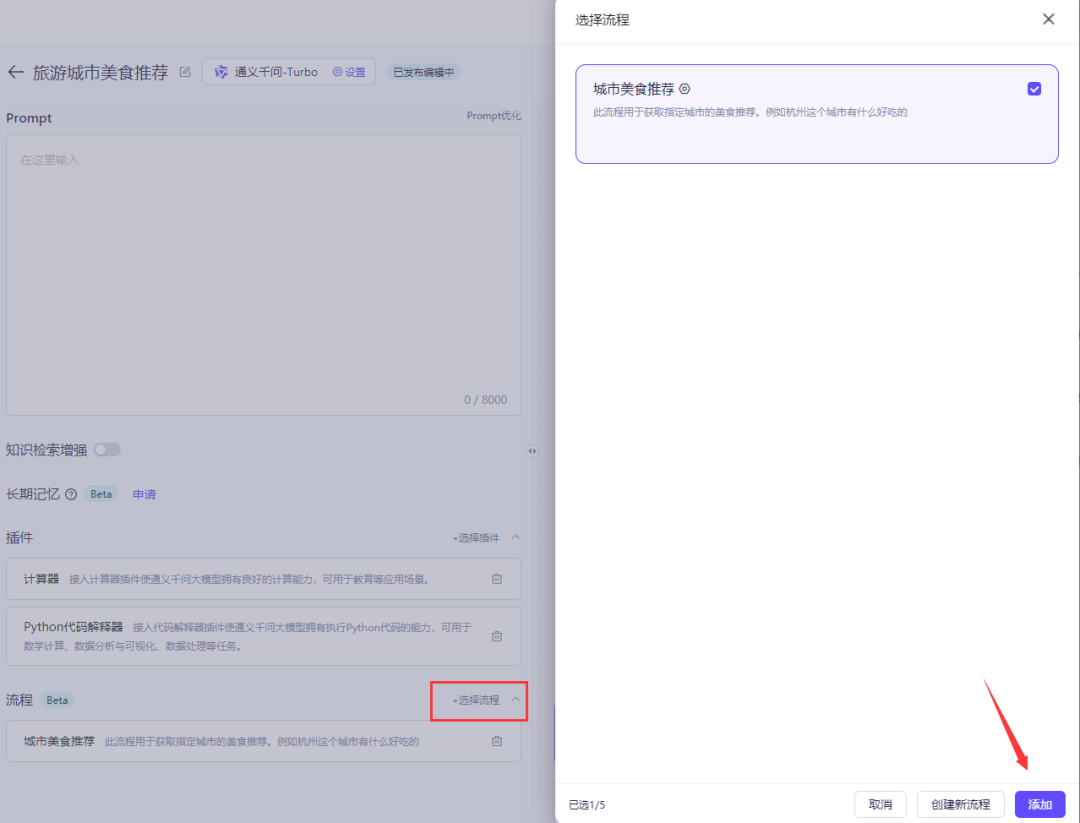Click the 已发布编辑中 status badge

click(423, 72)
